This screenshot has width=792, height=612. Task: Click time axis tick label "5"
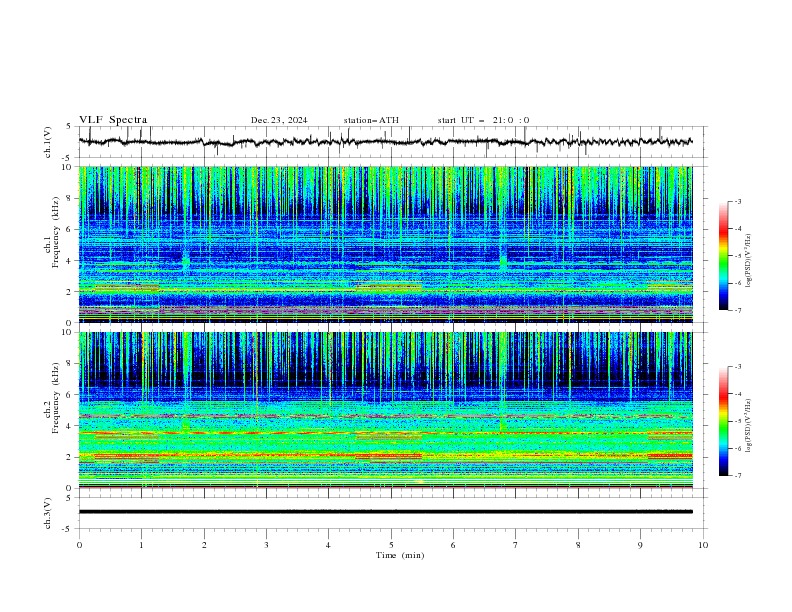[x=391, y=545]
